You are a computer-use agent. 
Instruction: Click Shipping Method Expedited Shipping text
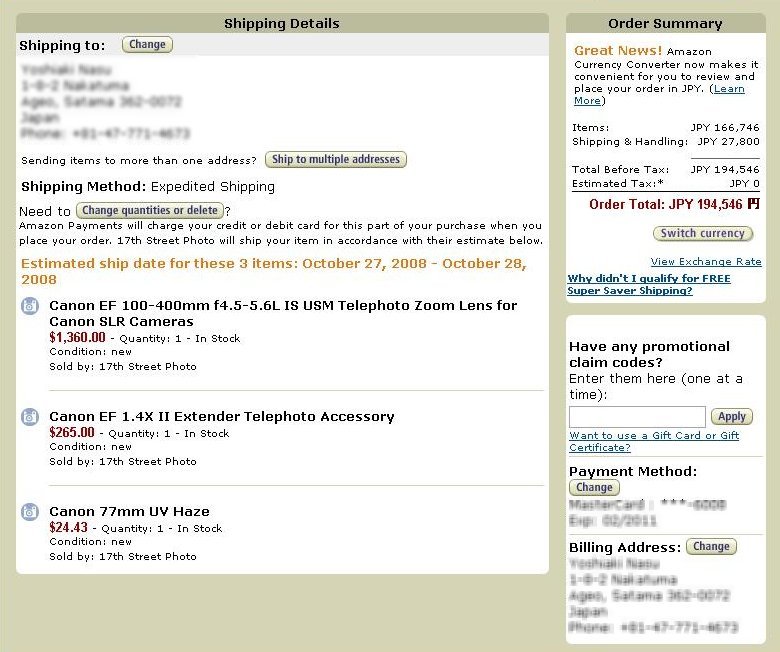coord(148,186)
